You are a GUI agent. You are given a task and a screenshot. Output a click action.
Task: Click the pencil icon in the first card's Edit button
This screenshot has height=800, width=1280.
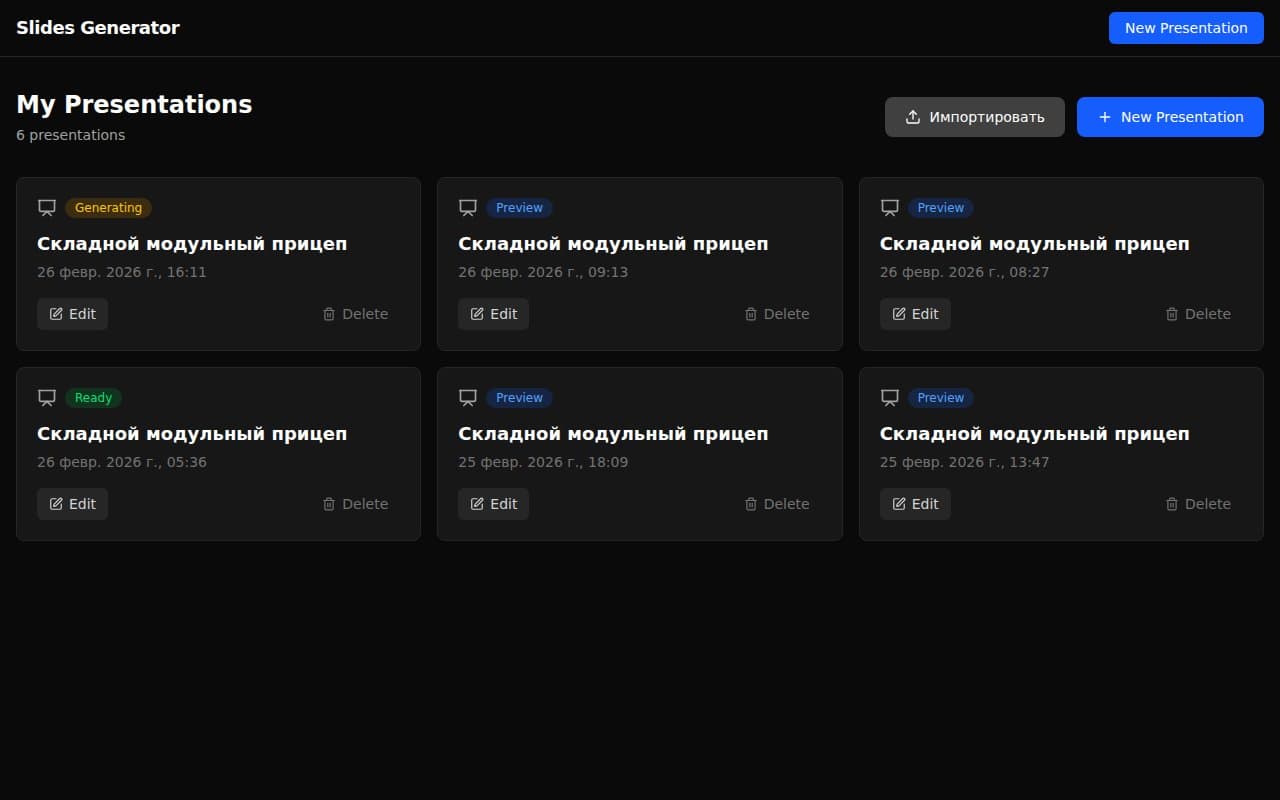click(x=57, y=313)
